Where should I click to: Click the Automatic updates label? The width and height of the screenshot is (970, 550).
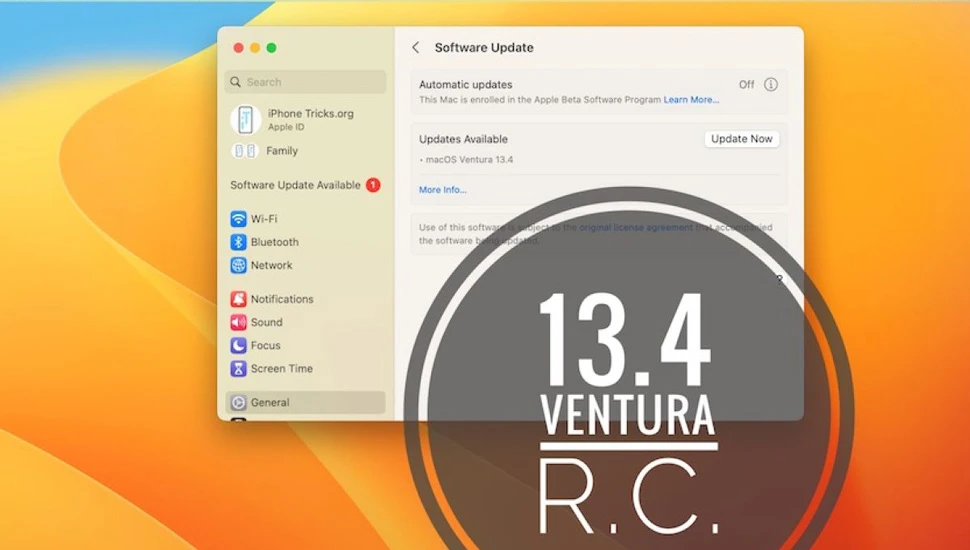(466, 85)
